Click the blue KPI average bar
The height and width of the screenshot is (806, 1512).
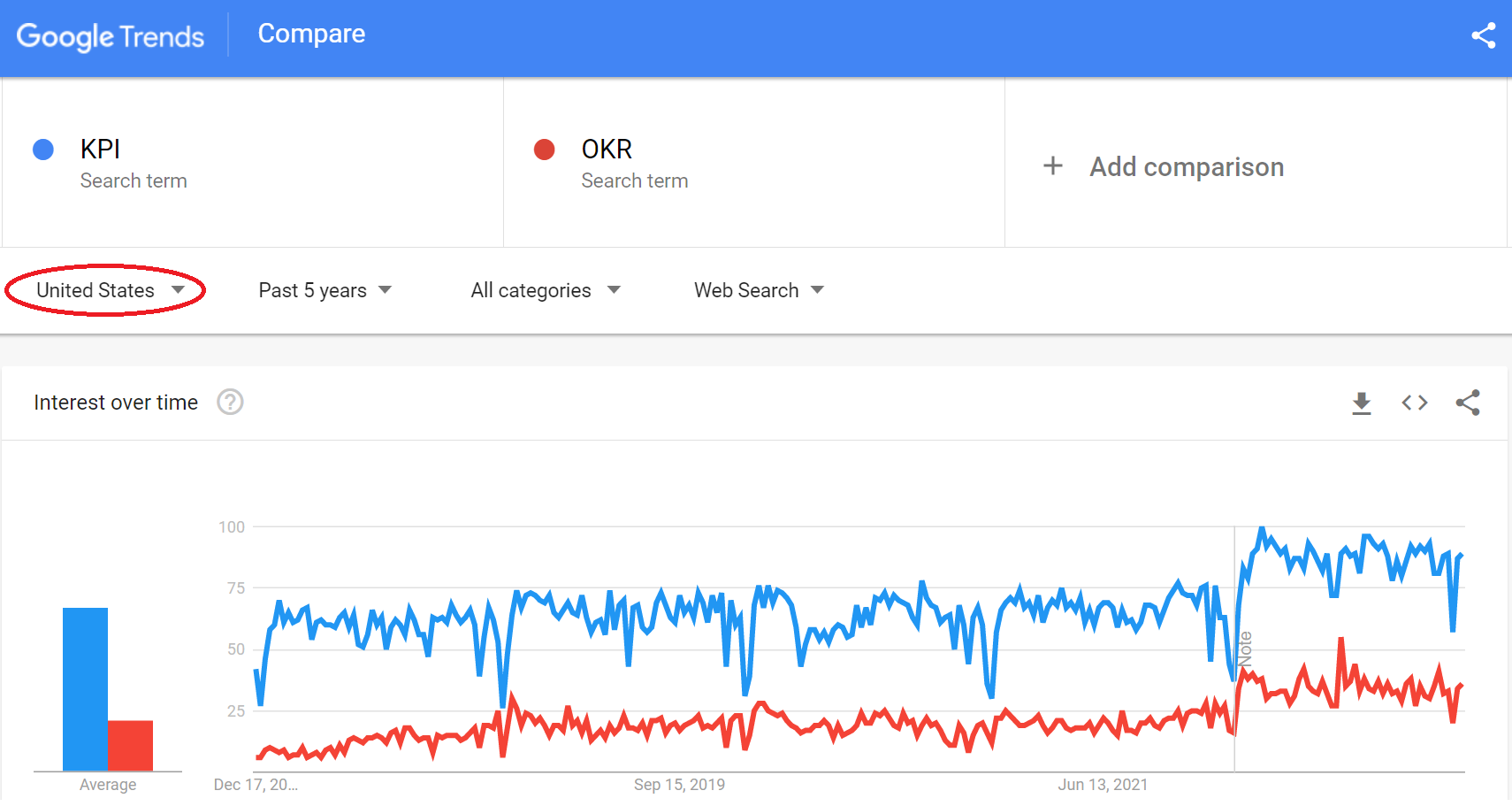coord(85,688)
